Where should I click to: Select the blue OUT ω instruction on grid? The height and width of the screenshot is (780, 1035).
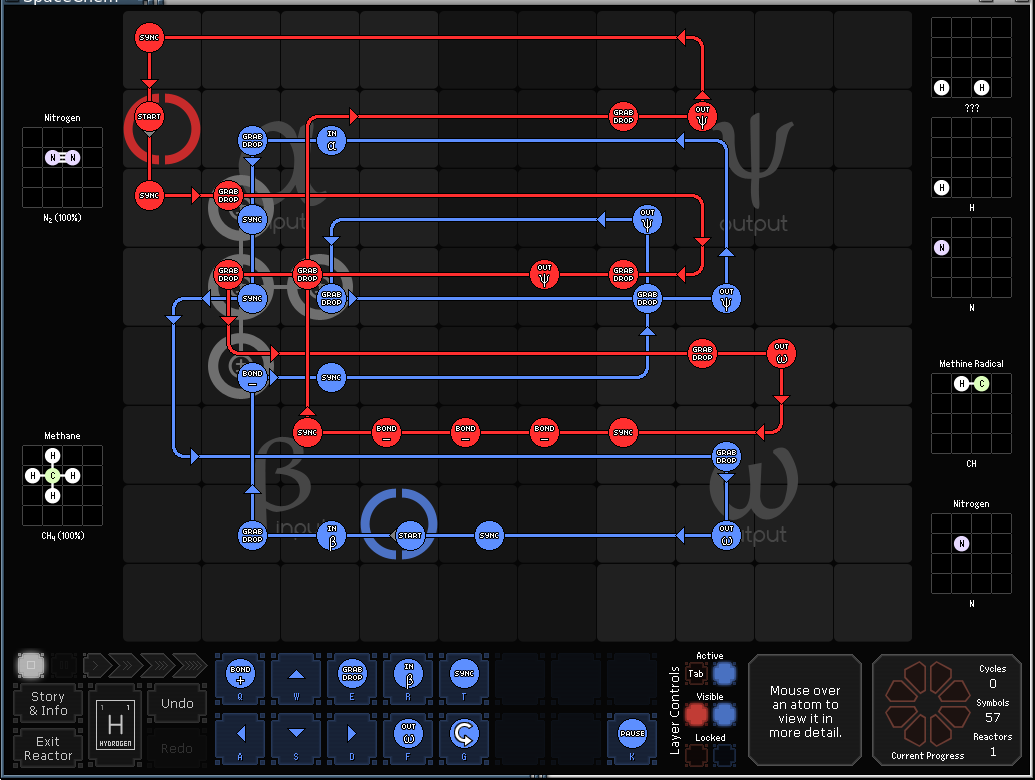point(726,535)
